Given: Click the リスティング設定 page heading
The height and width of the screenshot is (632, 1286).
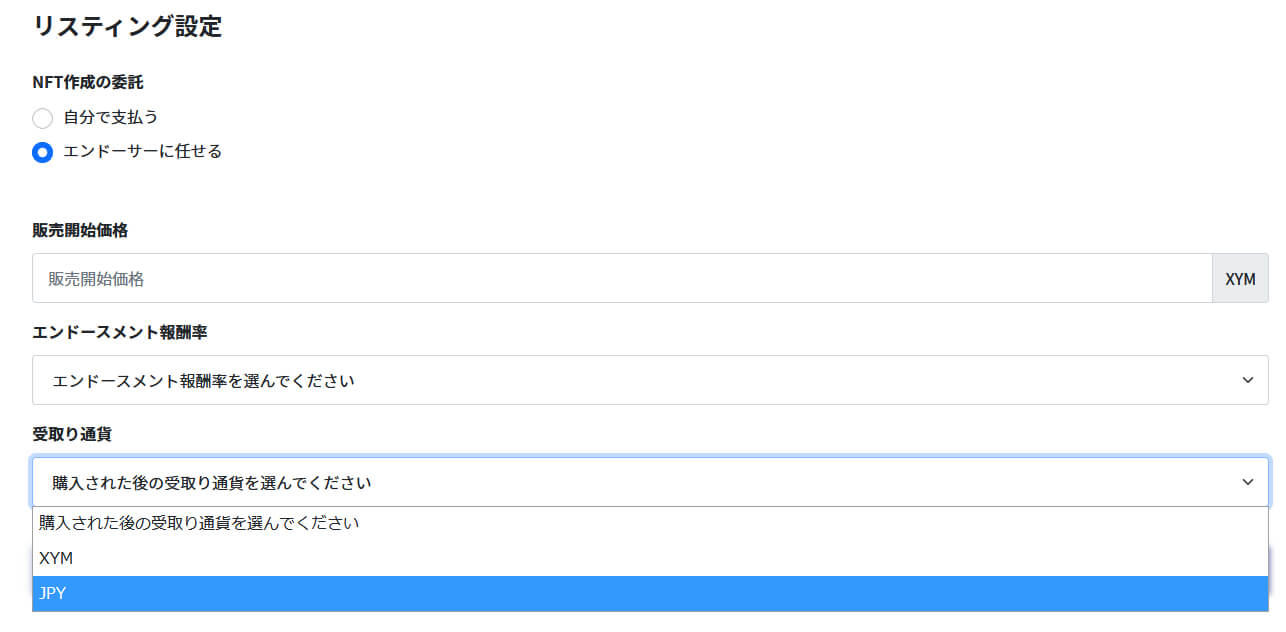Looking at the screenshot, I should (127, 27).
